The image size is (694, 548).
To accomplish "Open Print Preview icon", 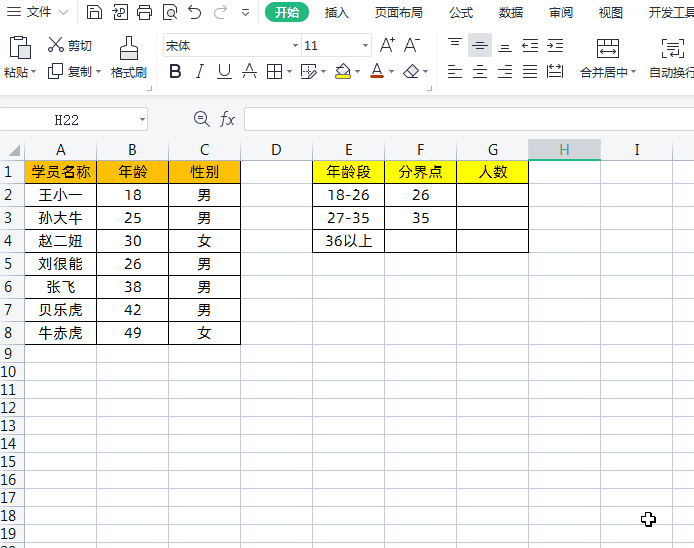I will [x=170, y=12].
